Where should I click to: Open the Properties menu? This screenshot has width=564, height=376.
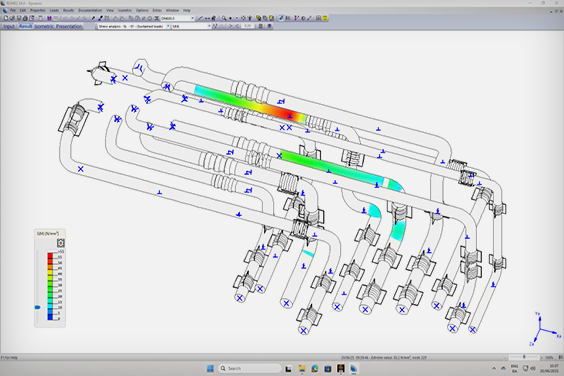coord(37,10)
